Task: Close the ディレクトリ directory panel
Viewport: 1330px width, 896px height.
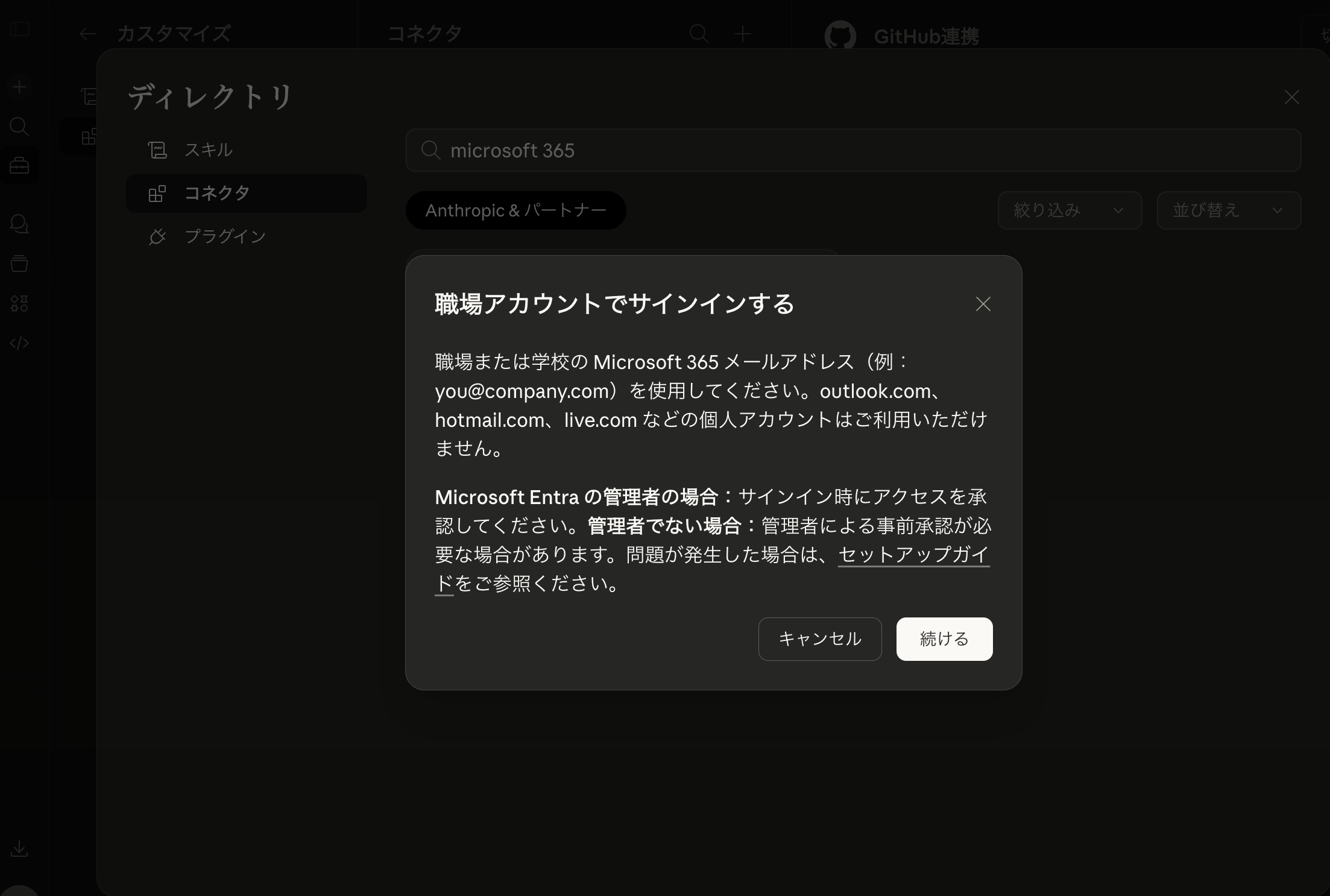Action: click(1291, 97)
